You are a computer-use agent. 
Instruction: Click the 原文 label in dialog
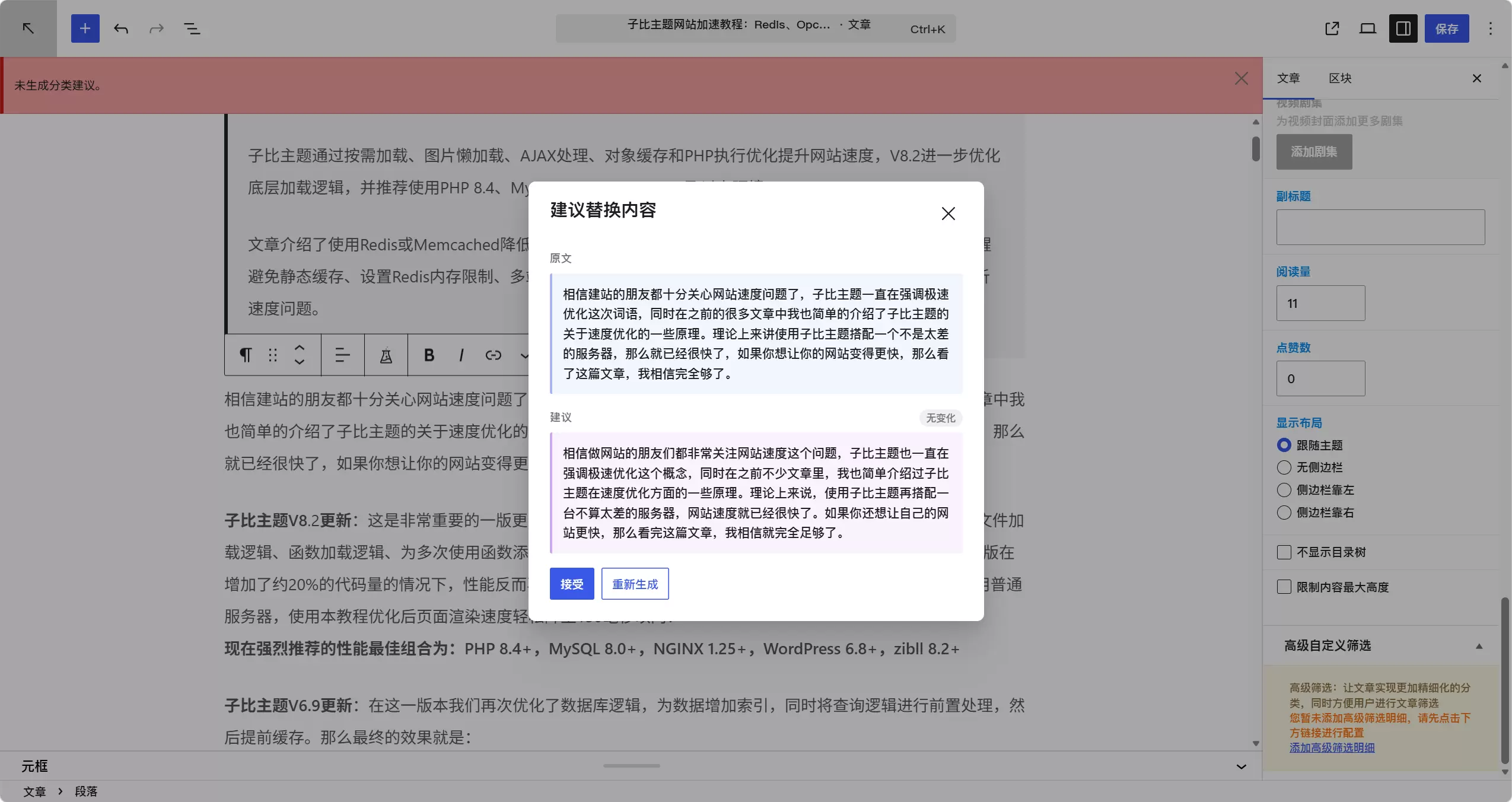pos(561,258)
